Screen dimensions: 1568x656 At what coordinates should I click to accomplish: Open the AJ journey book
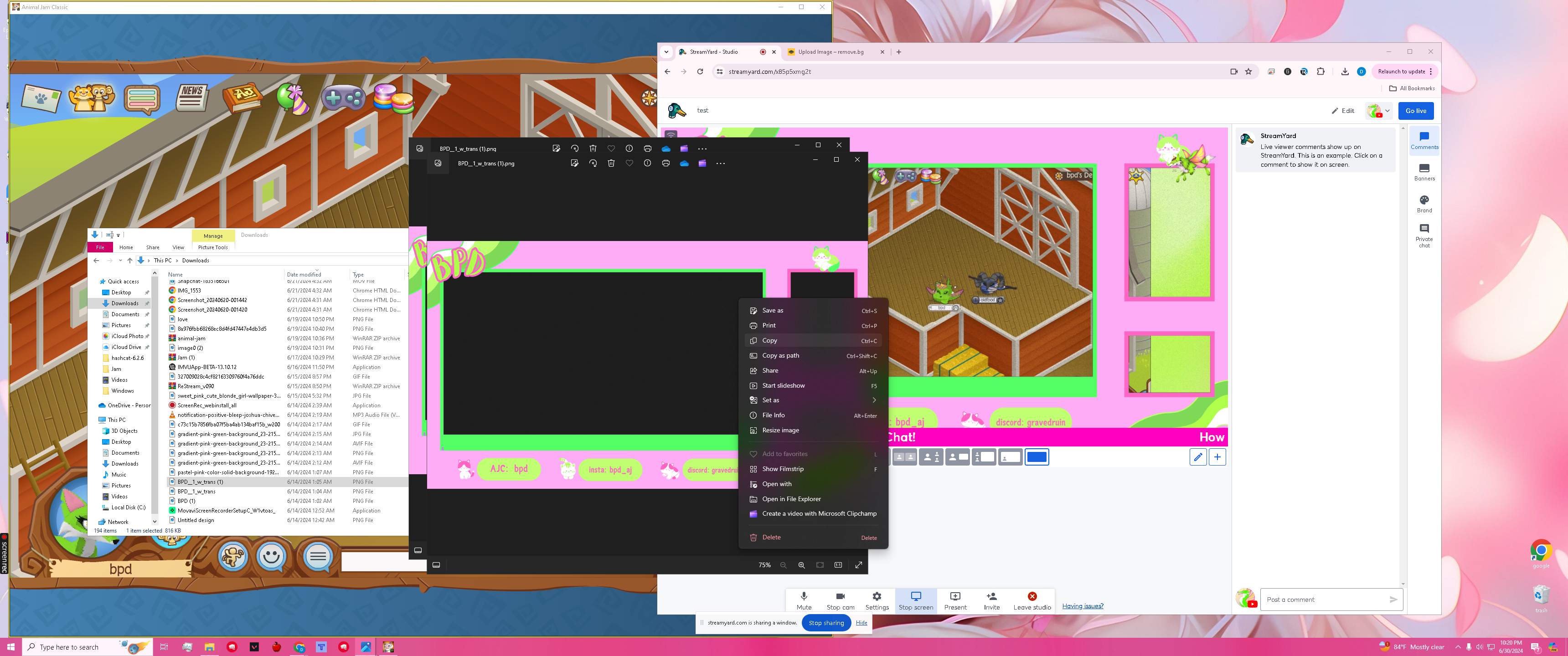pos(242,97)
